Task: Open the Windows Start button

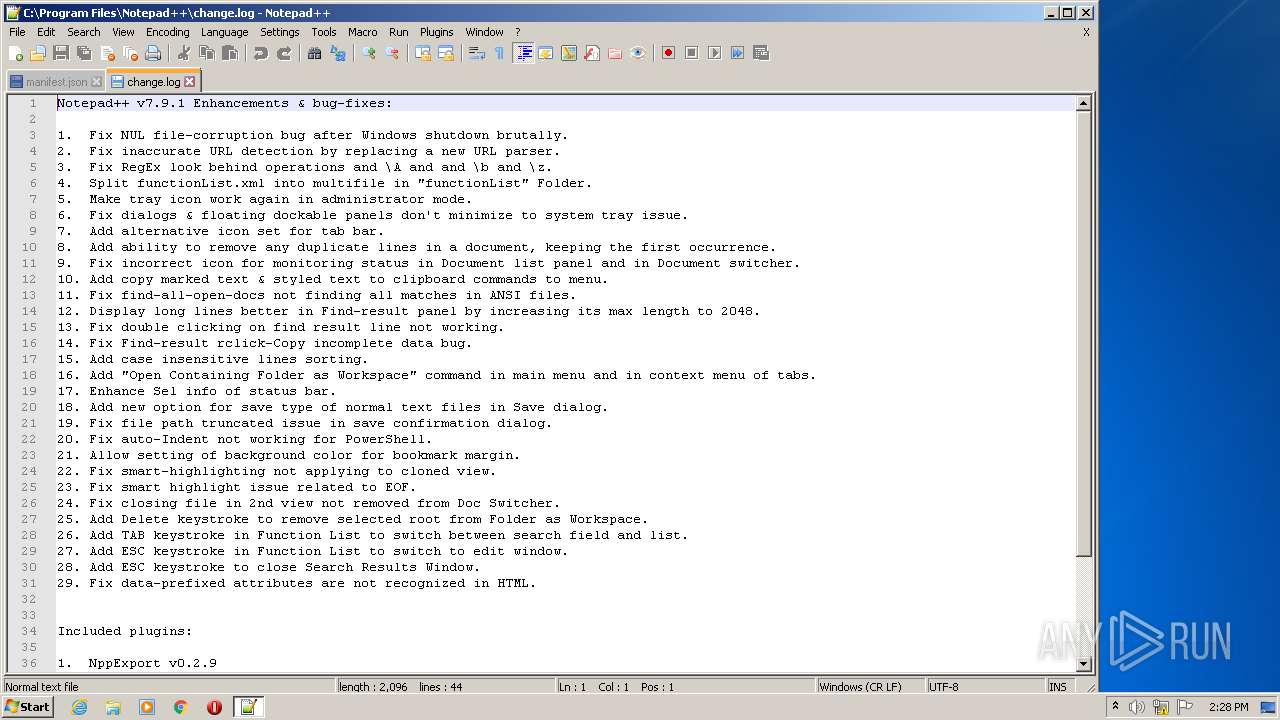Action: tap(27, 707)
